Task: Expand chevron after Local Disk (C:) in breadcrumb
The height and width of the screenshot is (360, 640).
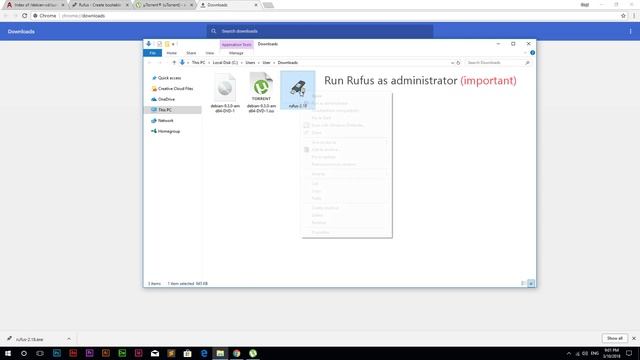Action: click(x=241, y=62)
